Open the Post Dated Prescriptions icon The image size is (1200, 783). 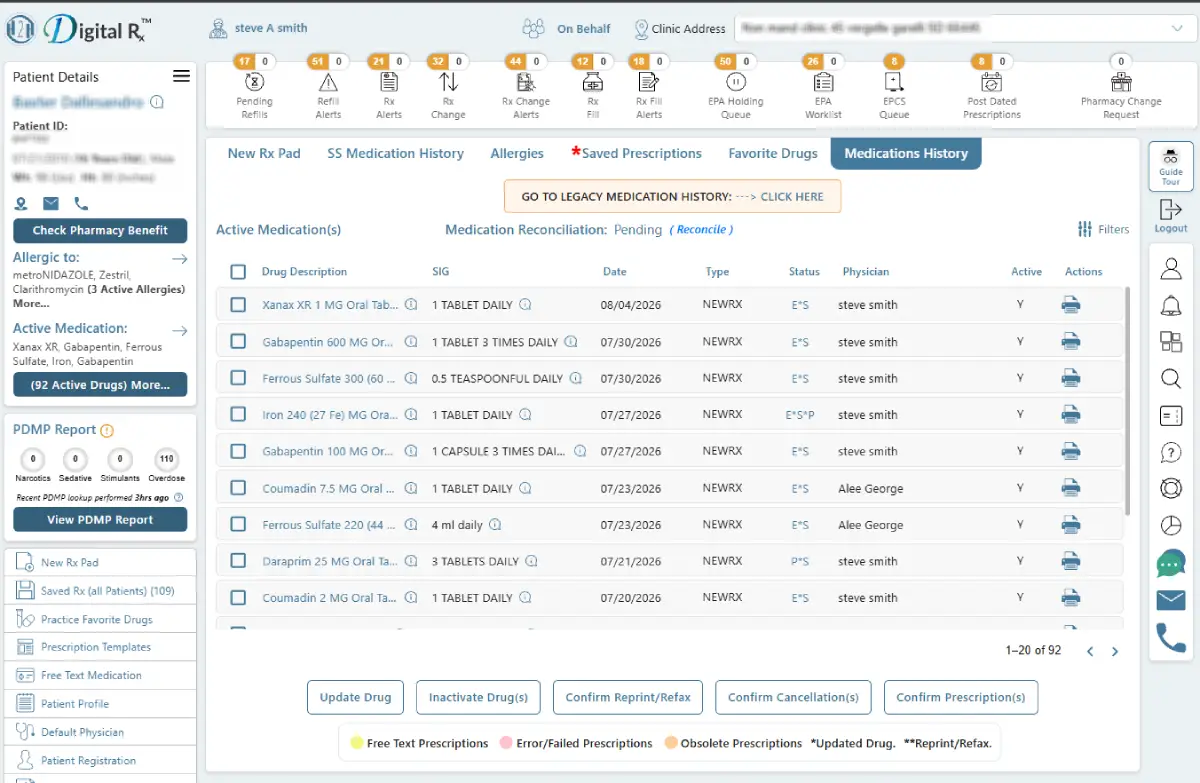pos(991,83)
